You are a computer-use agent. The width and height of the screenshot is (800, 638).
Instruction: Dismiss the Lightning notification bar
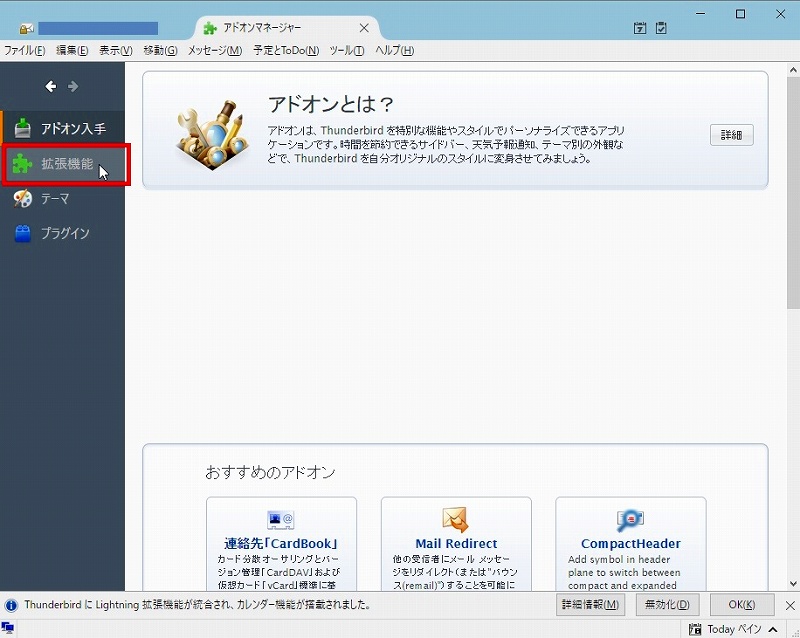point(790,605)
